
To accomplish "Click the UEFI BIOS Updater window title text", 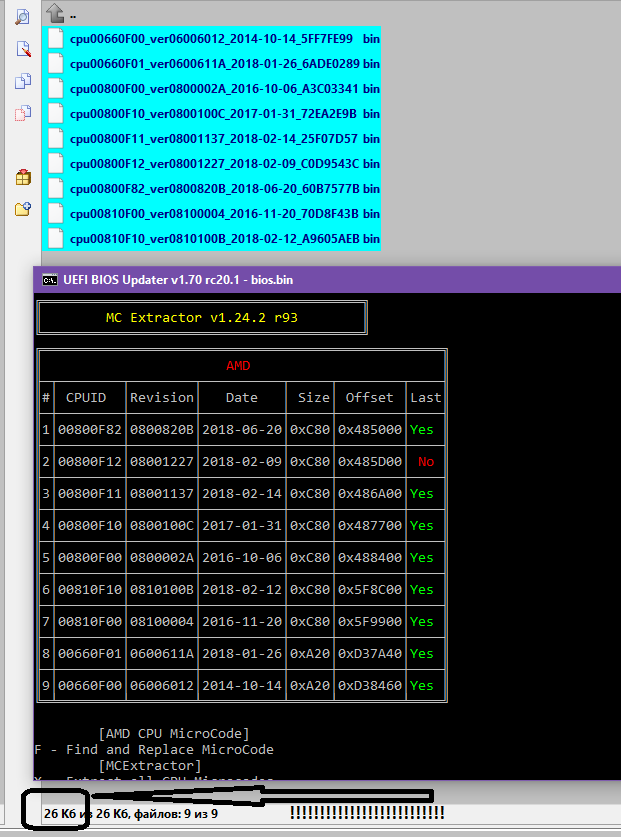I will click(178, 280).
